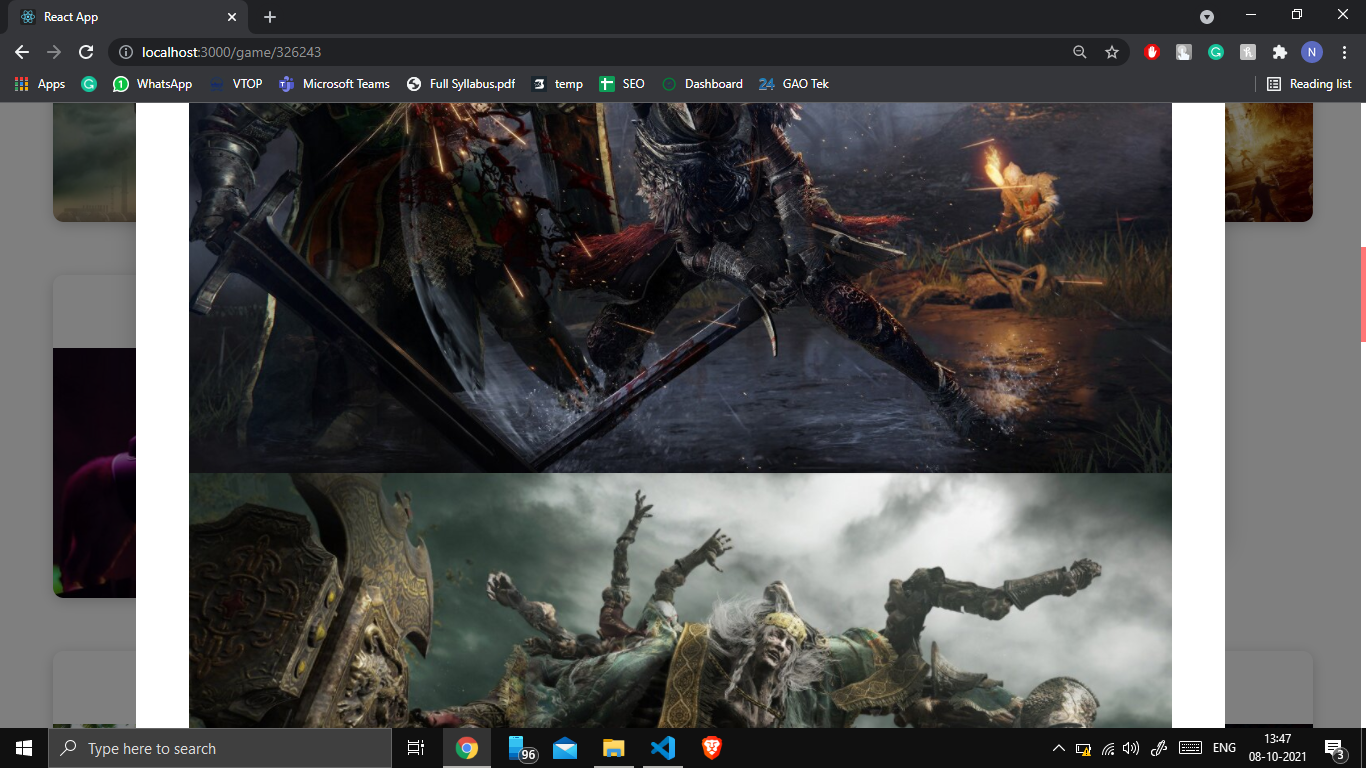
Task: Open the Mail app in taskbar
Action: (565, 748)
